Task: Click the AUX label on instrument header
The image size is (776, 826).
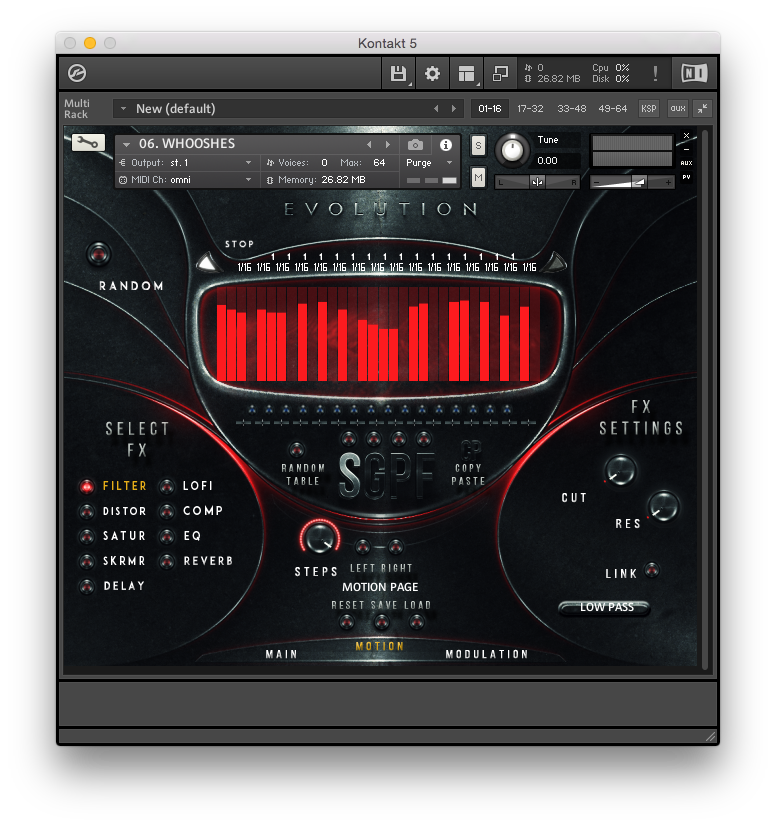Action: (x=686, y=163)
